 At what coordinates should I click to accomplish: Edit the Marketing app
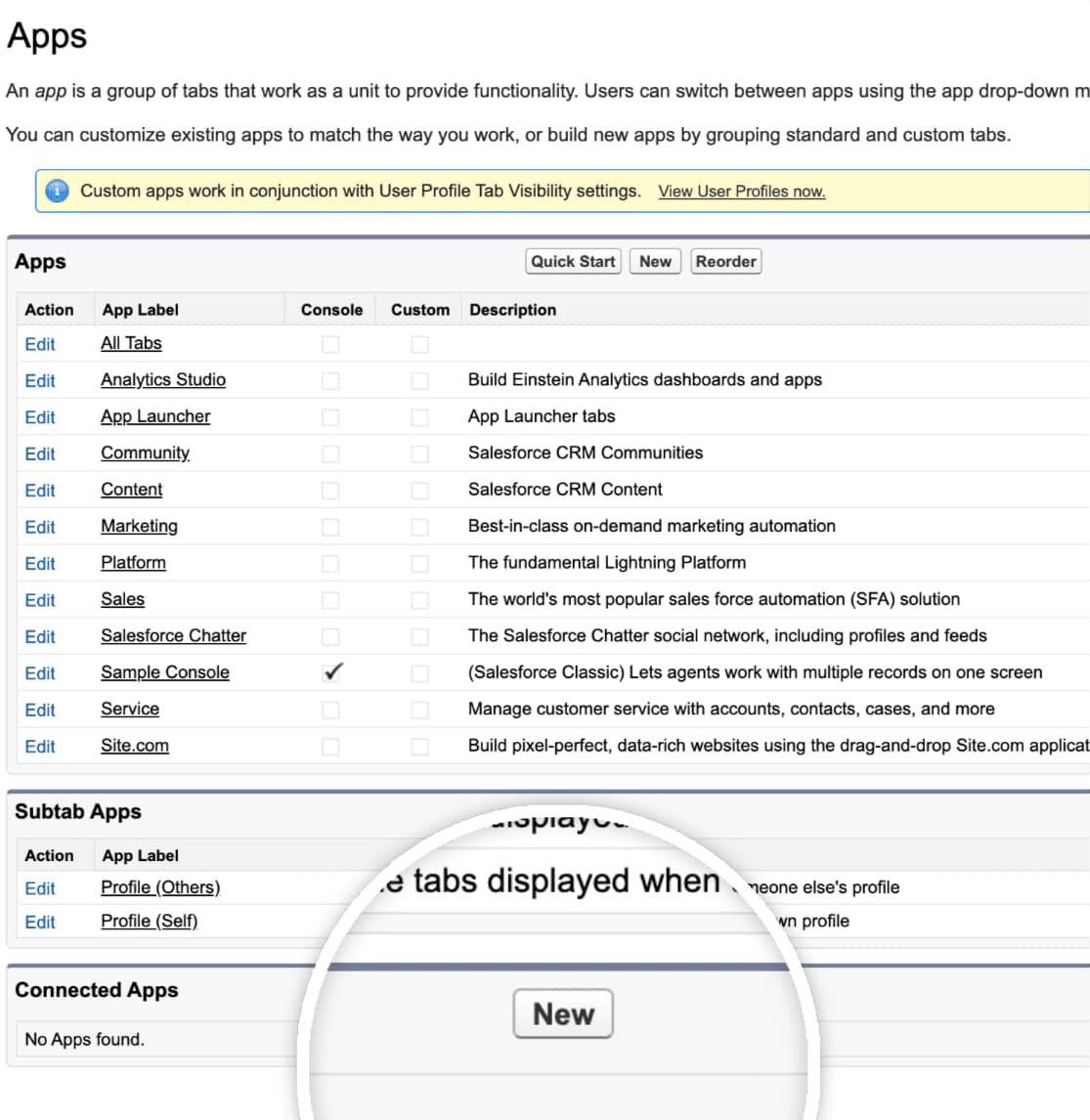(40, 527)
